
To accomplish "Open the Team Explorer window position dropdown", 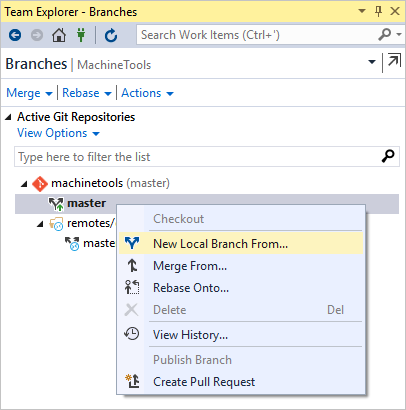I will pos(362,11).
